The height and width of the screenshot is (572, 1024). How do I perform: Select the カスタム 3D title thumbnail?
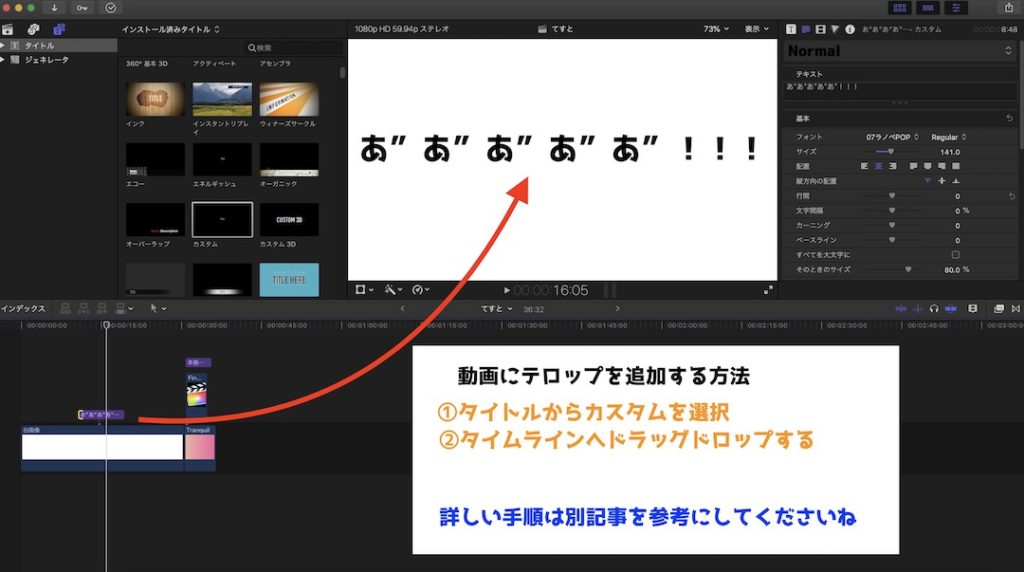289,219
